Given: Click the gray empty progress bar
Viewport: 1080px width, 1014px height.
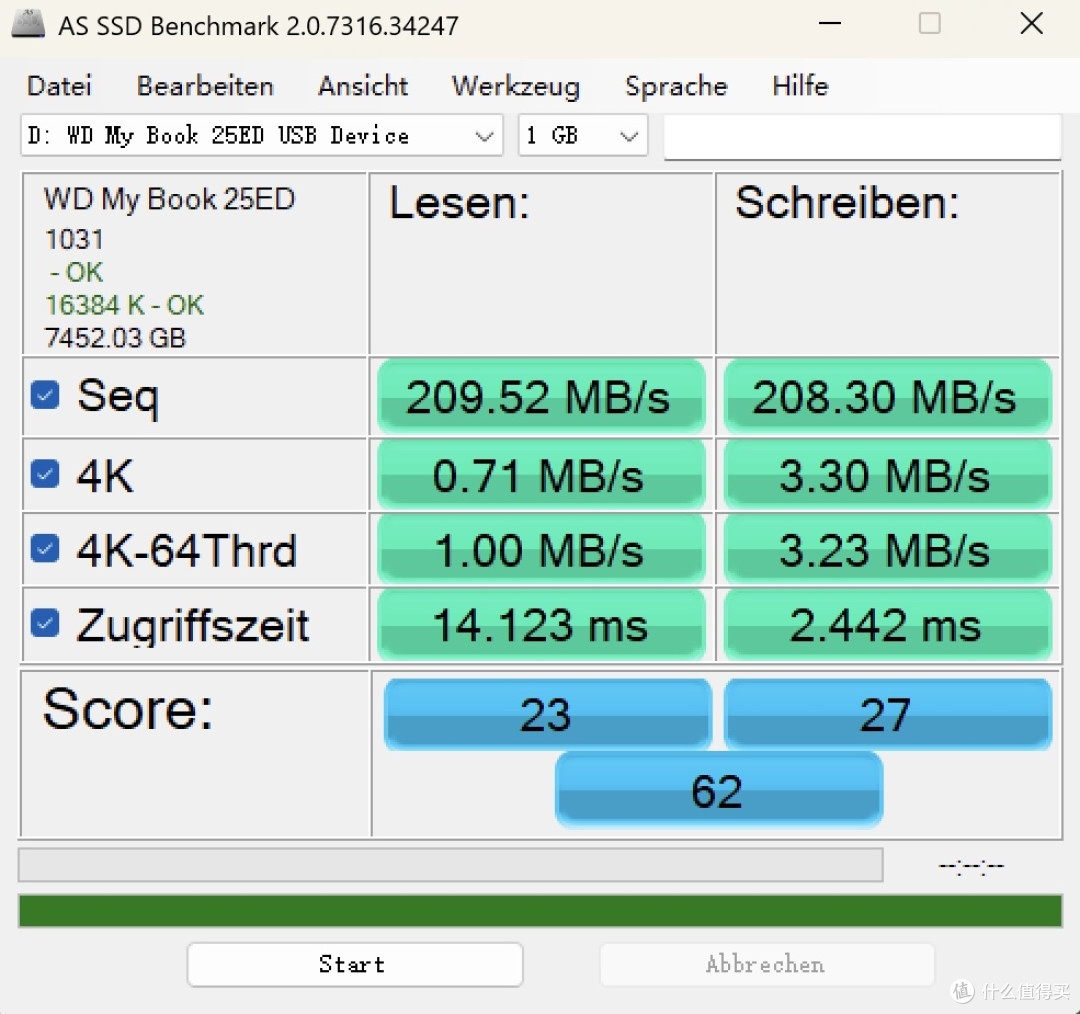Looking at the screenshot, I should 450,865.
